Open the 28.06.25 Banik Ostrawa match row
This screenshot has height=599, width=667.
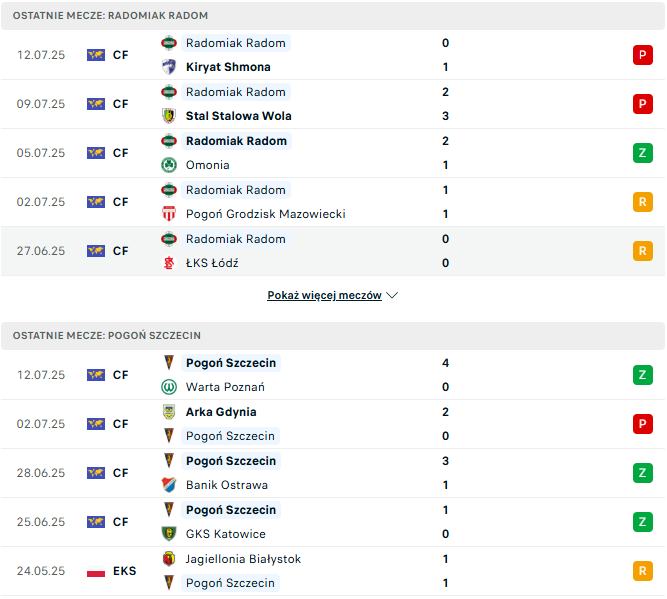(333, 473)
